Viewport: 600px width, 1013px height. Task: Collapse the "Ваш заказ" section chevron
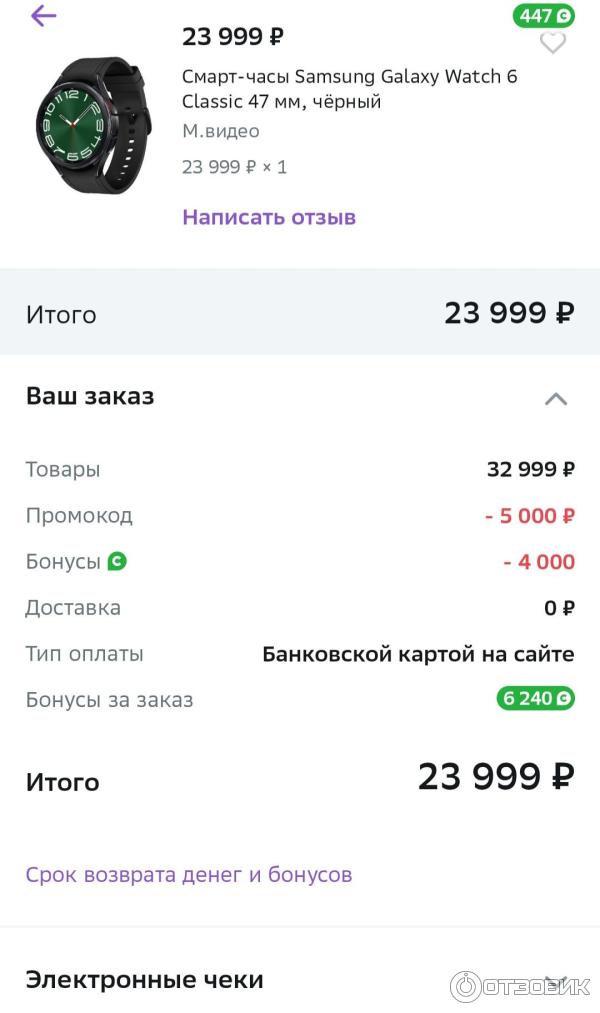tap(555, 398)
